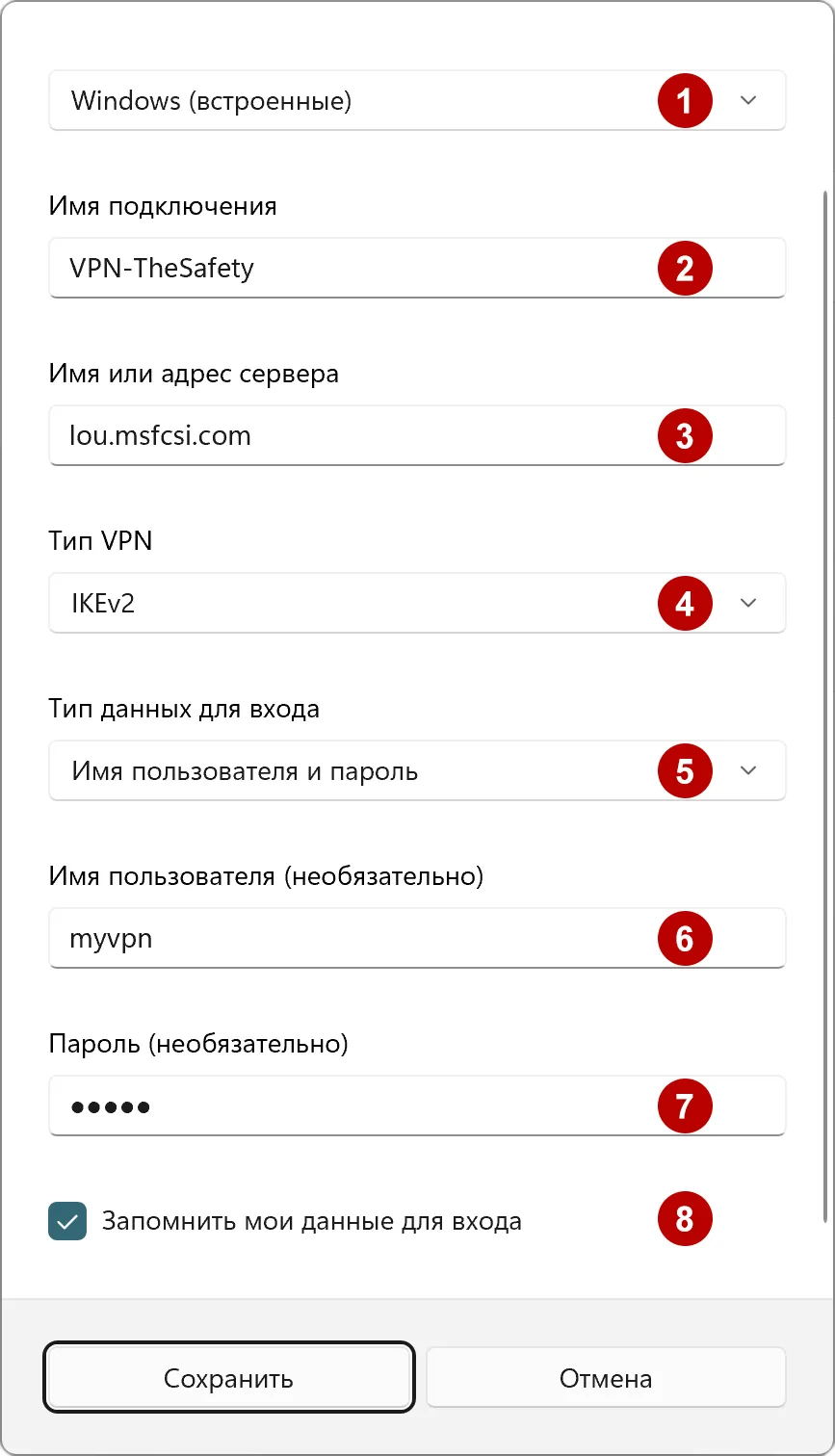Click red numbered badge 2 on connection name
The height and width of the screenshot is (1456, 835).
point(685,268)
